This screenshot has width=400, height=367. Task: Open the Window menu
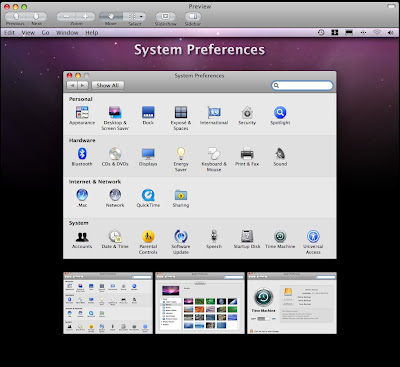click(67, 33)
